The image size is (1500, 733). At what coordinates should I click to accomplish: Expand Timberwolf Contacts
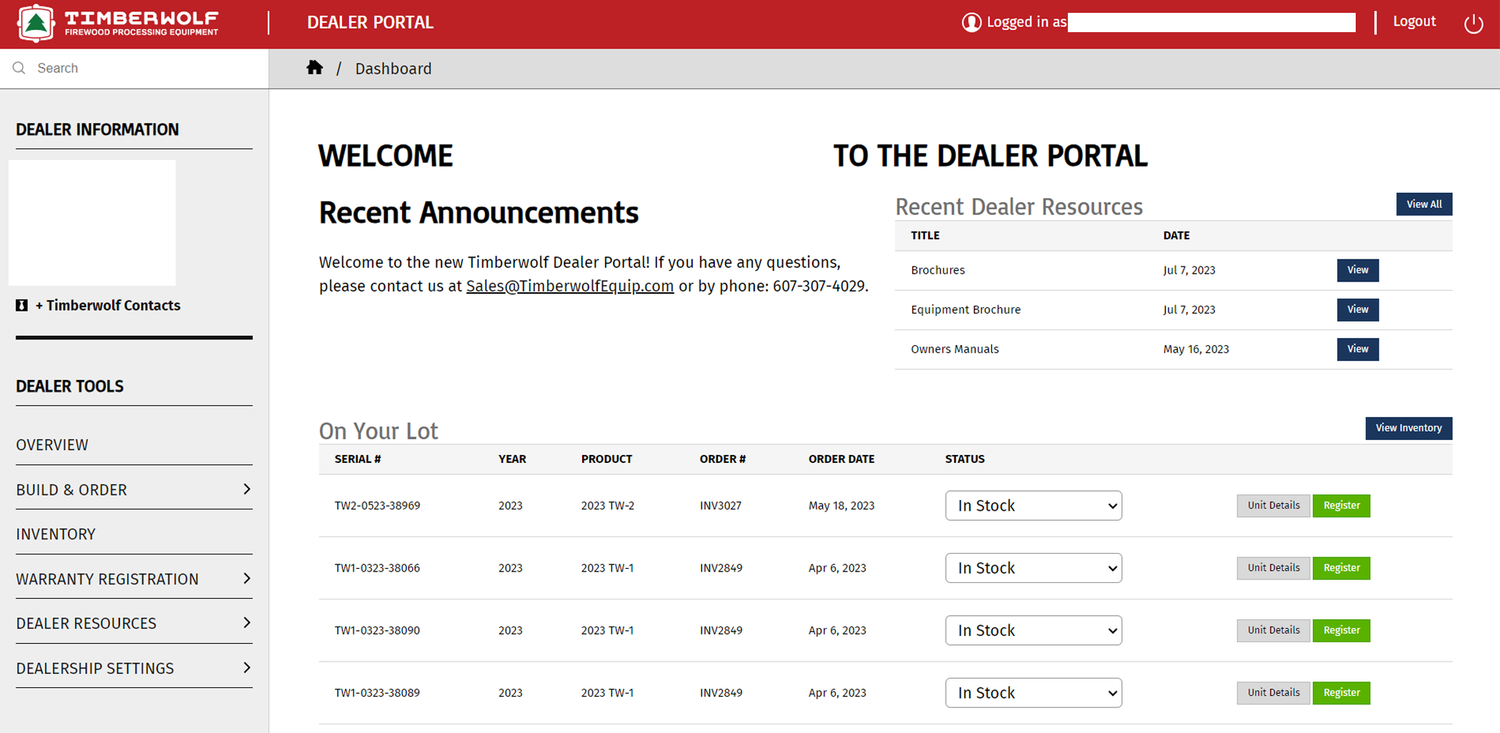coord(108,305)
